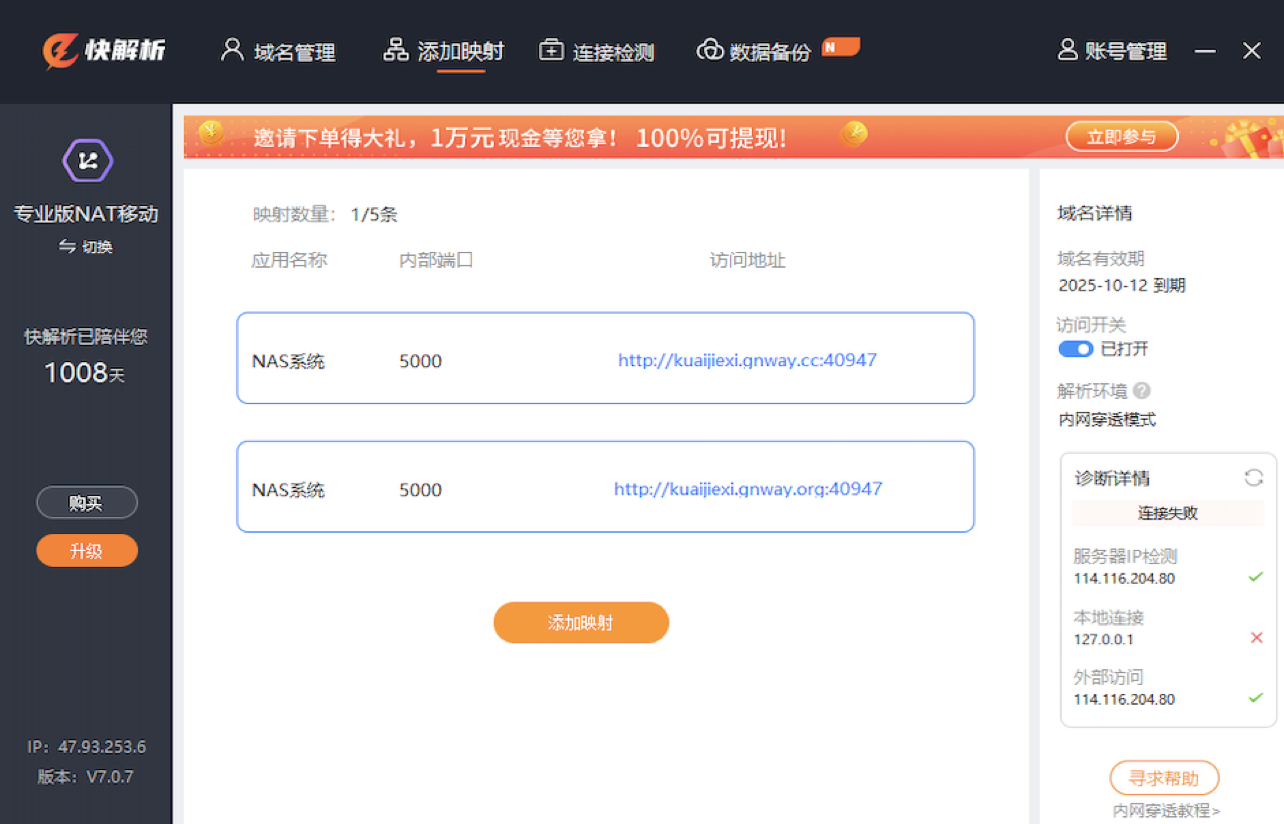The image size is (1284, 824).
Task: Open the 域名管理 tab
Action: [278, 51]
